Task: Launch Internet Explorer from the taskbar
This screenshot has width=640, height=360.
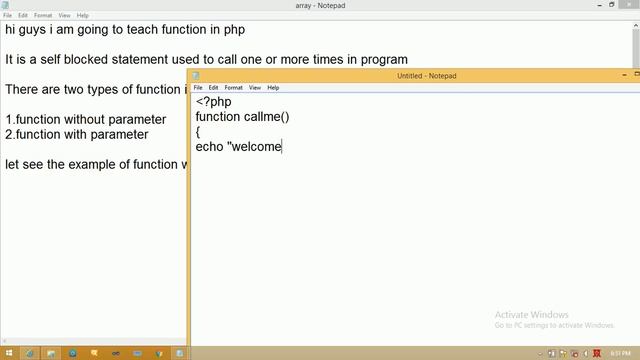Action: tap(30, 353)
